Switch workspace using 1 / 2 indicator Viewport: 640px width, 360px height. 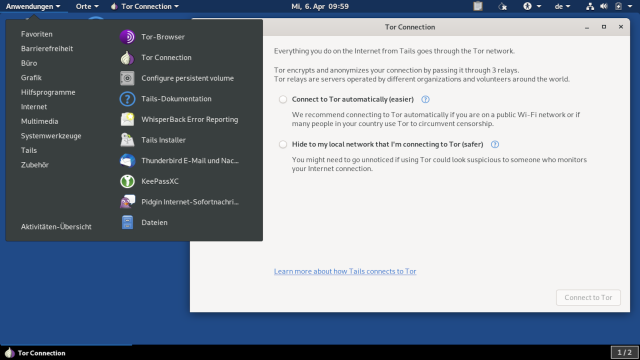624,352
